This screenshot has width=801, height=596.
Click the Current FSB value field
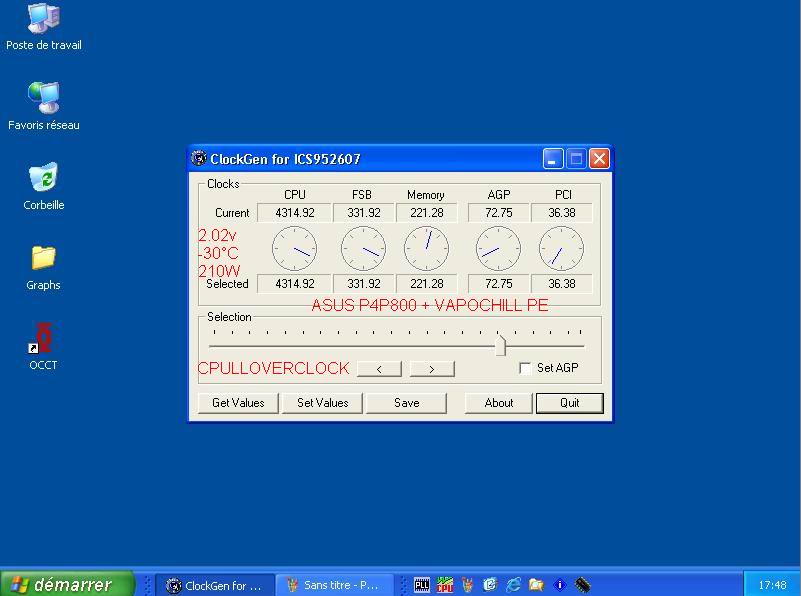[363, 213]
